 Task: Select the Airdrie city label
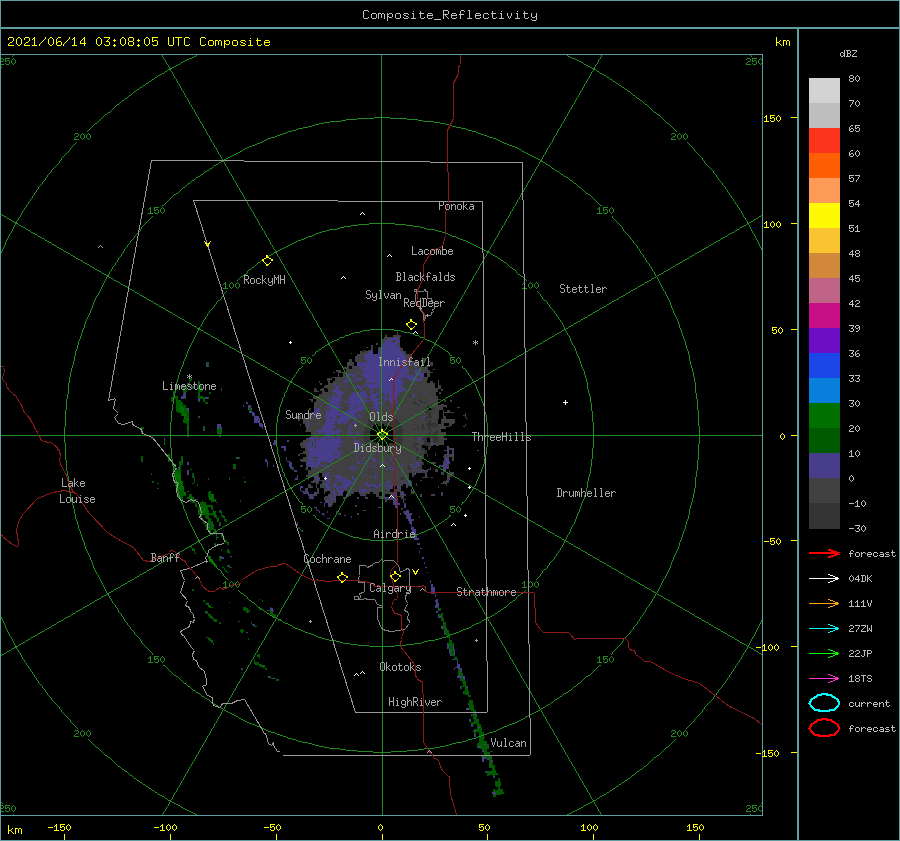point(394,534)
